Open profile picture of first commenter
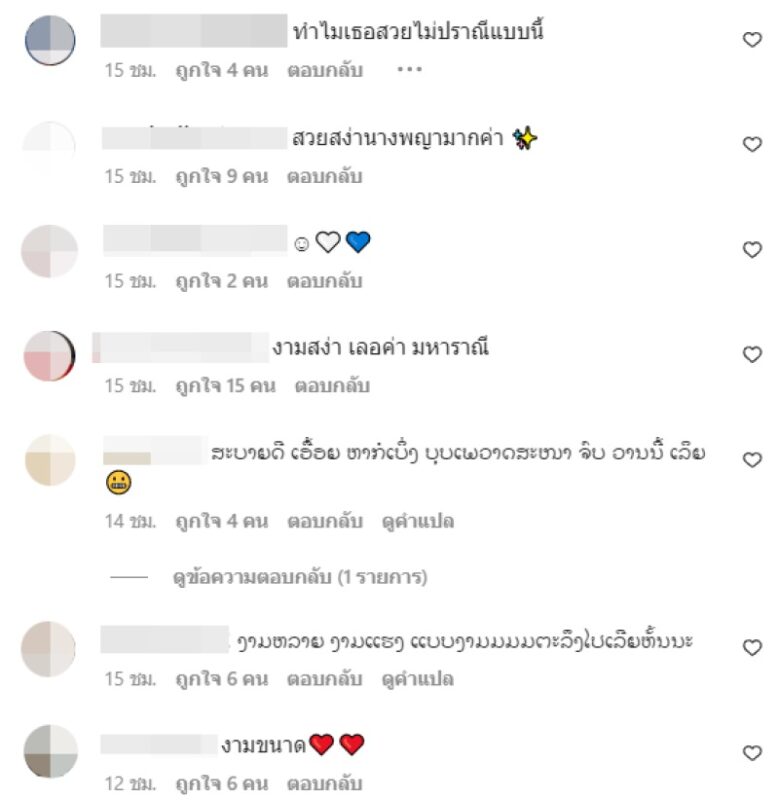 [x=50, y=40]
